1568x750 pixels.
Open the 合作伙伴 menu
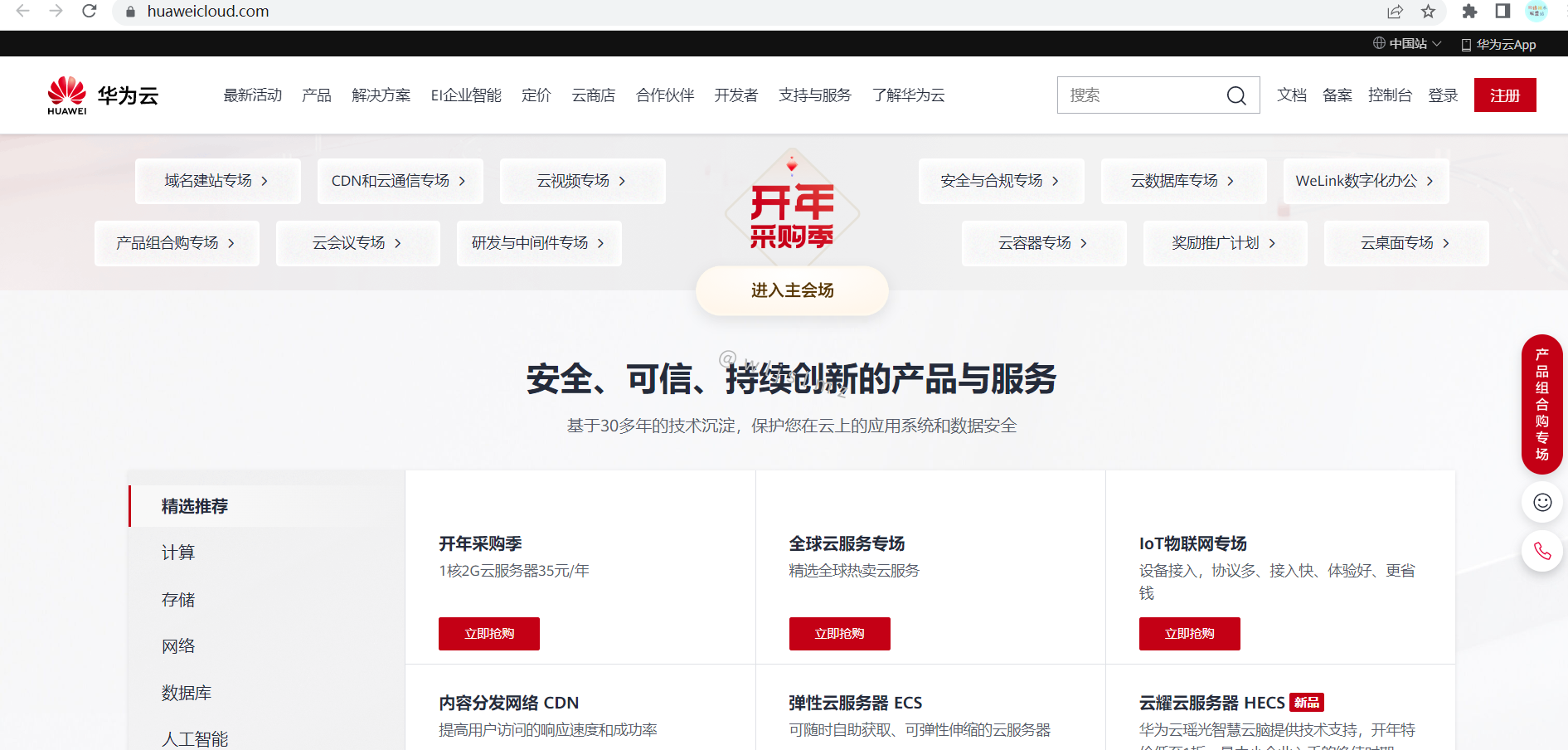coord(665,95)
